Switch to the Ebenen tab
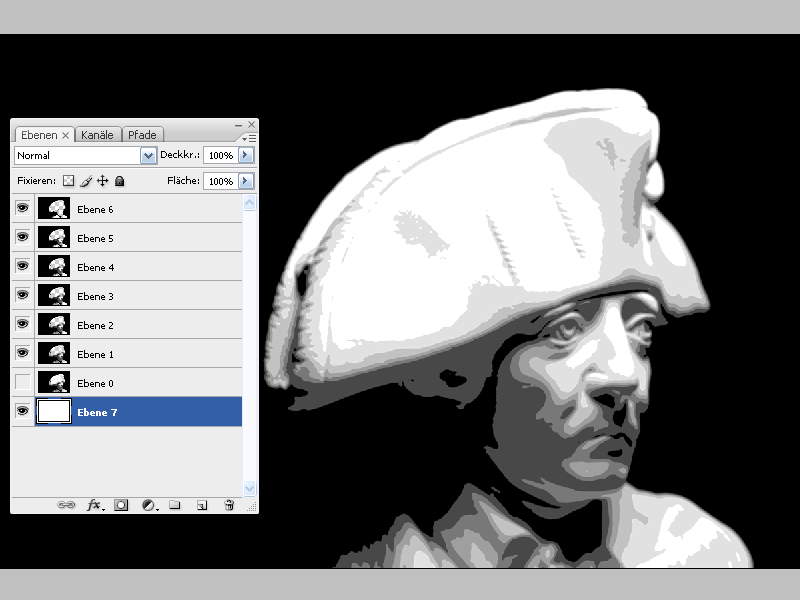800x600 pixels. pyautogui.click(x=39, y=135)
